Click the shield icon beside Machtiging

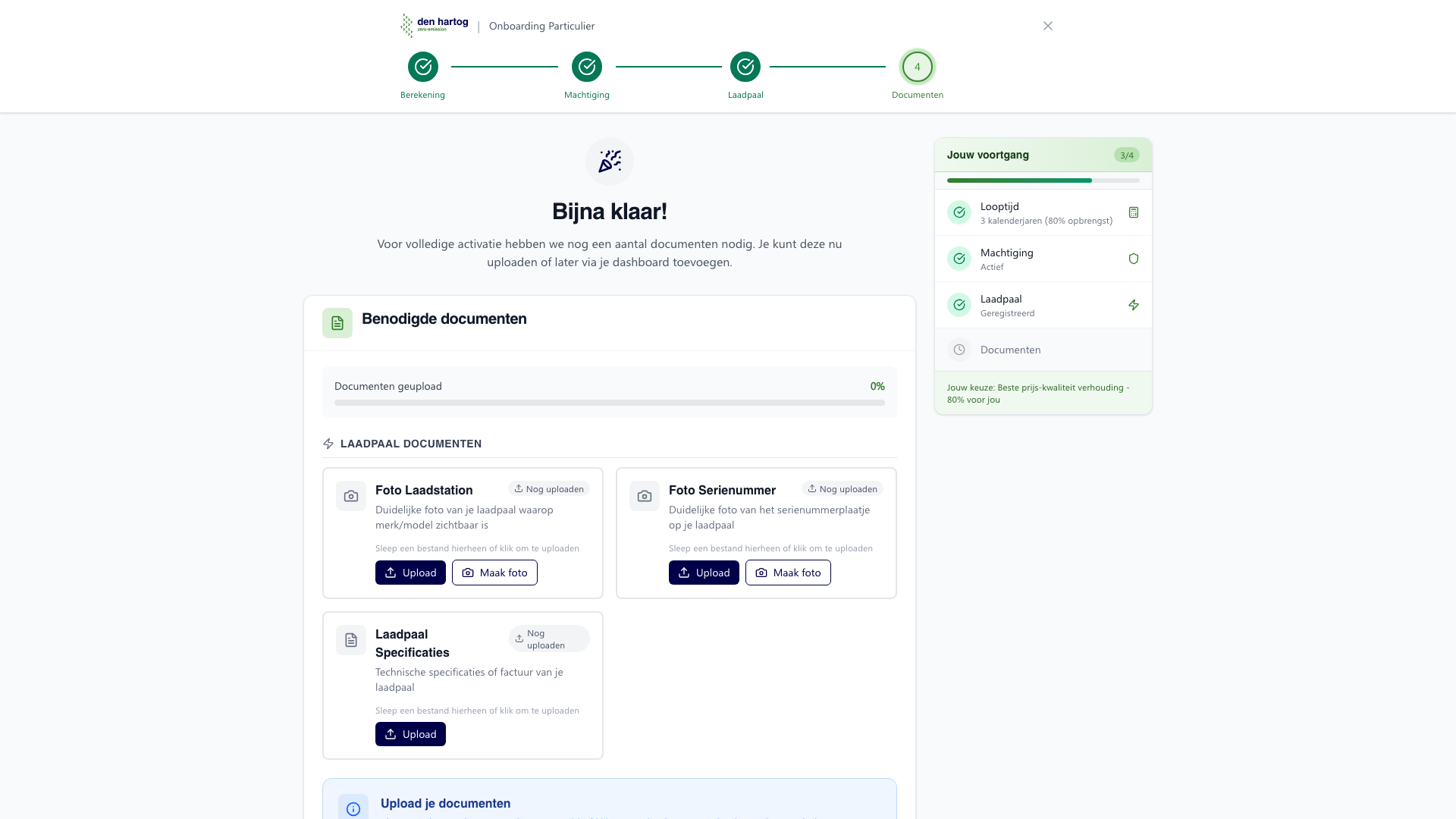tap(1134, 259)
